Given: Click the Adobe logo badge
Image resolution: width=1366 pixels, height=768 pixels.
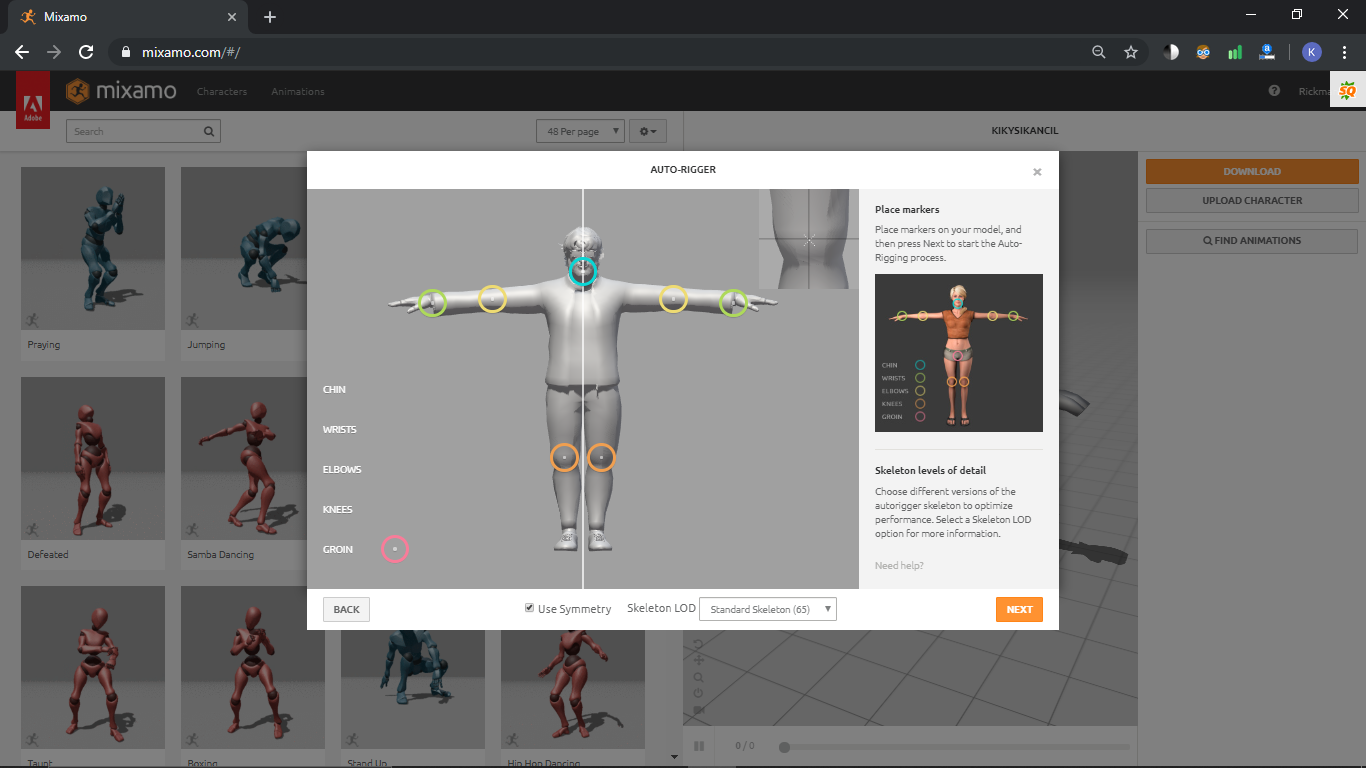Looking at the screenshot, I should point(33,100).
